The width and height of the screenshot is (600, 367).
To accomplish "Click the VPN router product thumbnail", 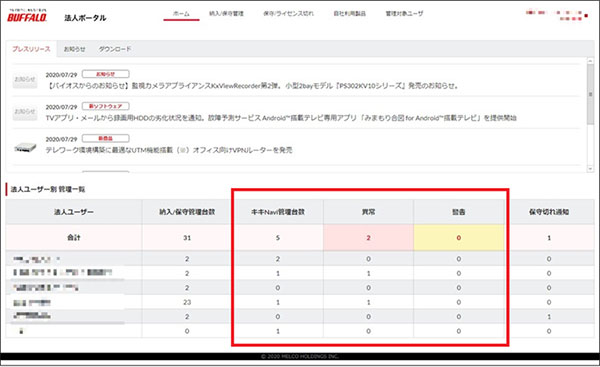I will tap(25, 147).
